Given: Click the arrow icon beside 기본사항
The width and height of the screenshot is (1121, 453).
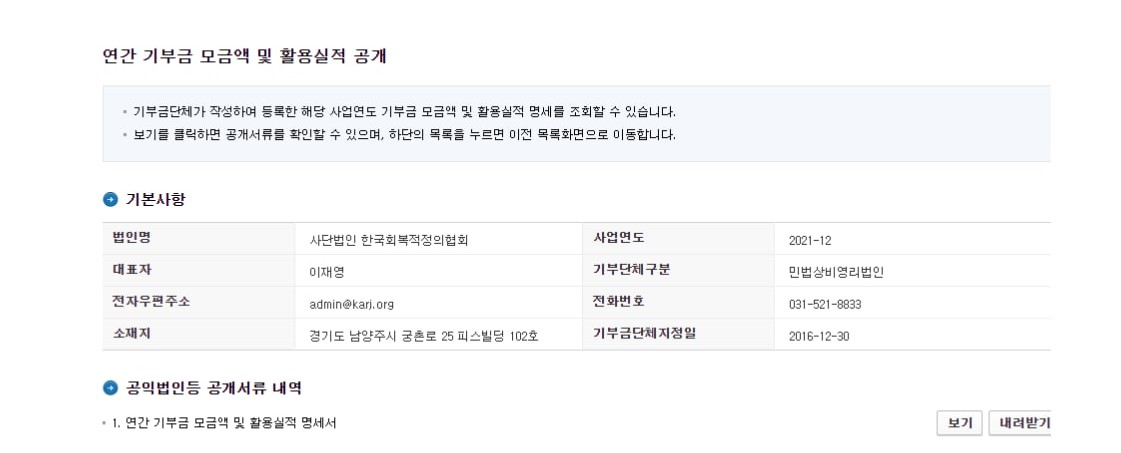Looking at the screenshot, I should (110, 200).
